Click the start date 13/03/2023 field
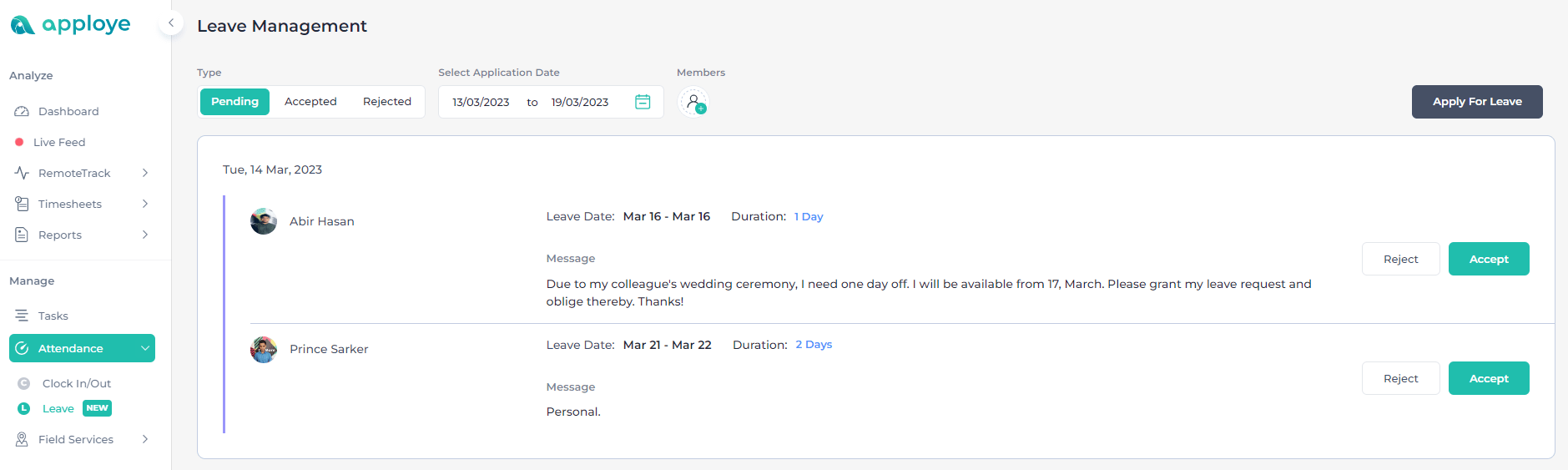The image size is (1568, 470). point(481,102)
